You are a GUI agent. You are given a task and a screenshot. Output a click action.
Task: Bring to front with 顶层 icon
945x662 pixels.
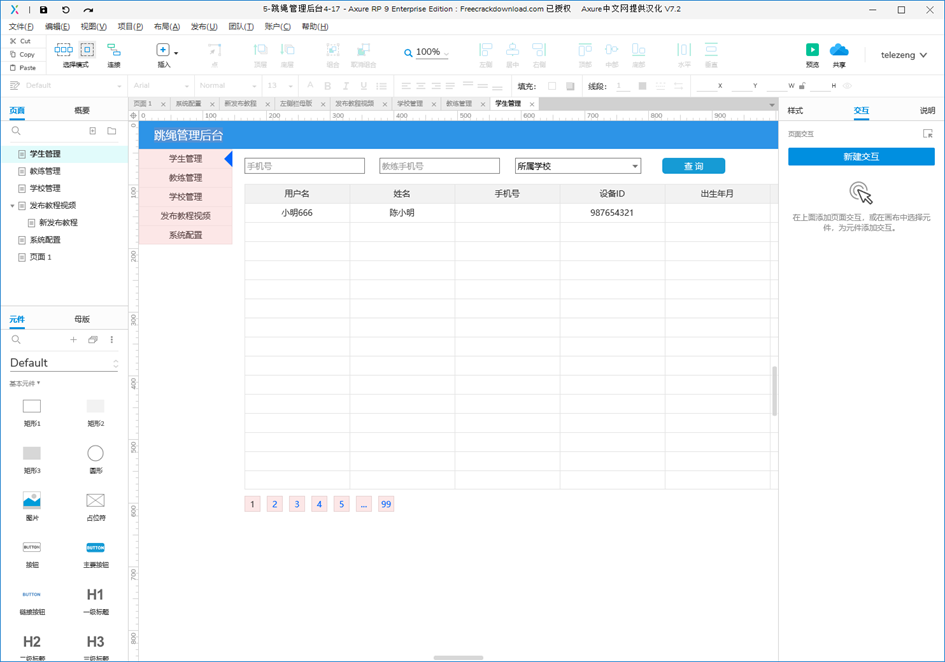click(x=260, y=49)
